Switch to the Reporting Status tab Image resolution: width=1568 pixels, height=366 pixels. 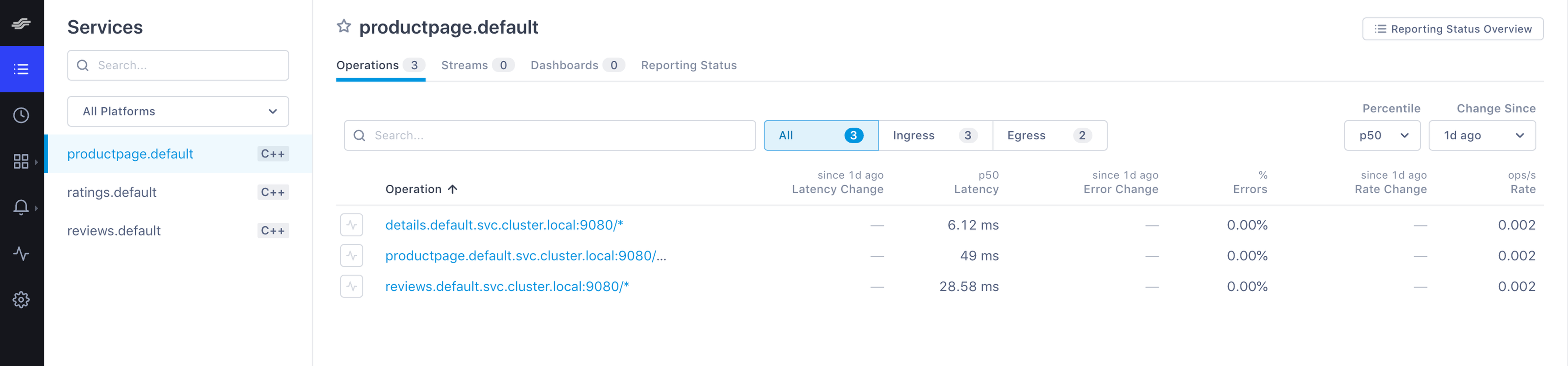point(688,65)
